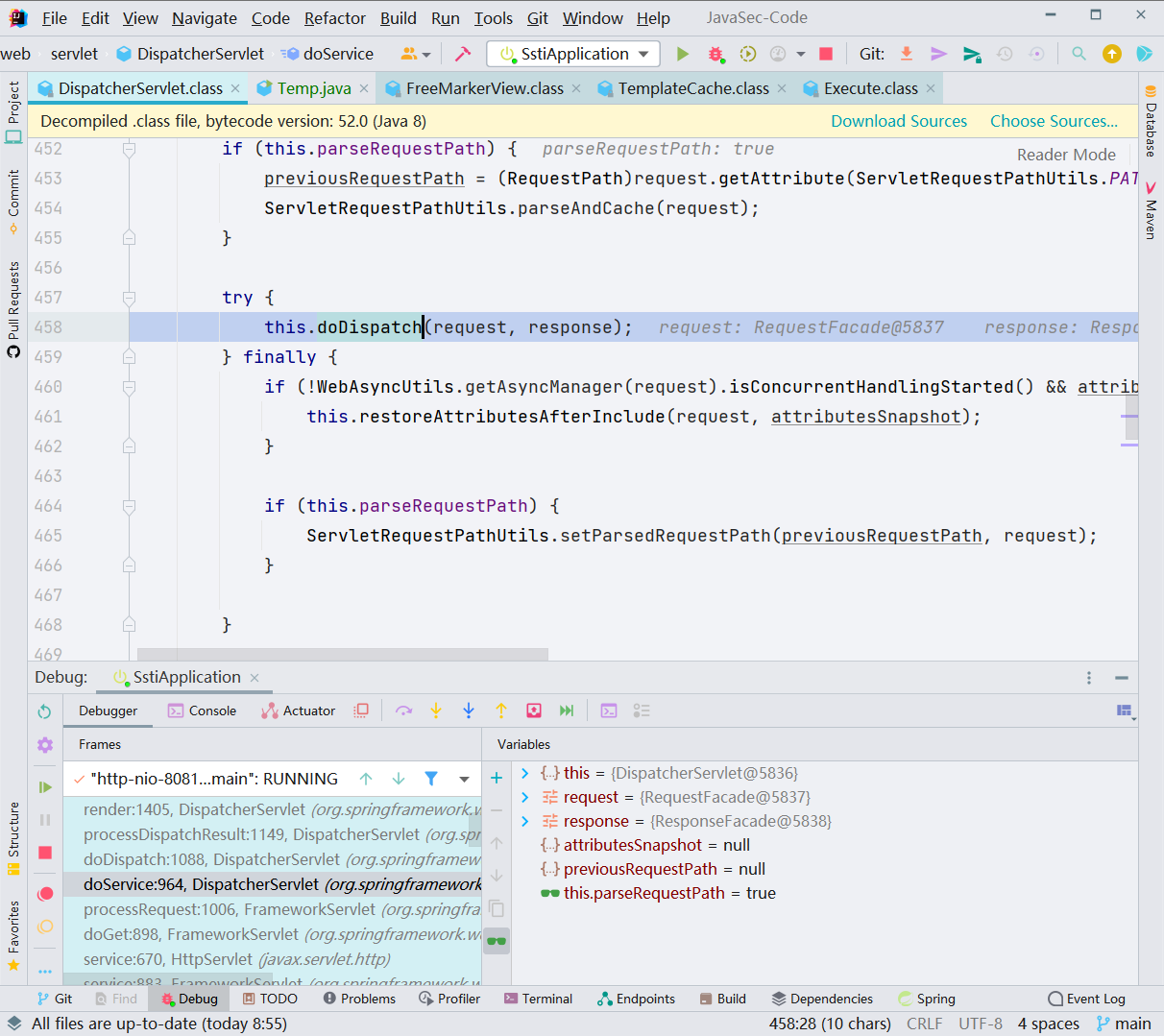Open debugger settings gear icon
The image size is (1164, 1036).
coord(44,745)
